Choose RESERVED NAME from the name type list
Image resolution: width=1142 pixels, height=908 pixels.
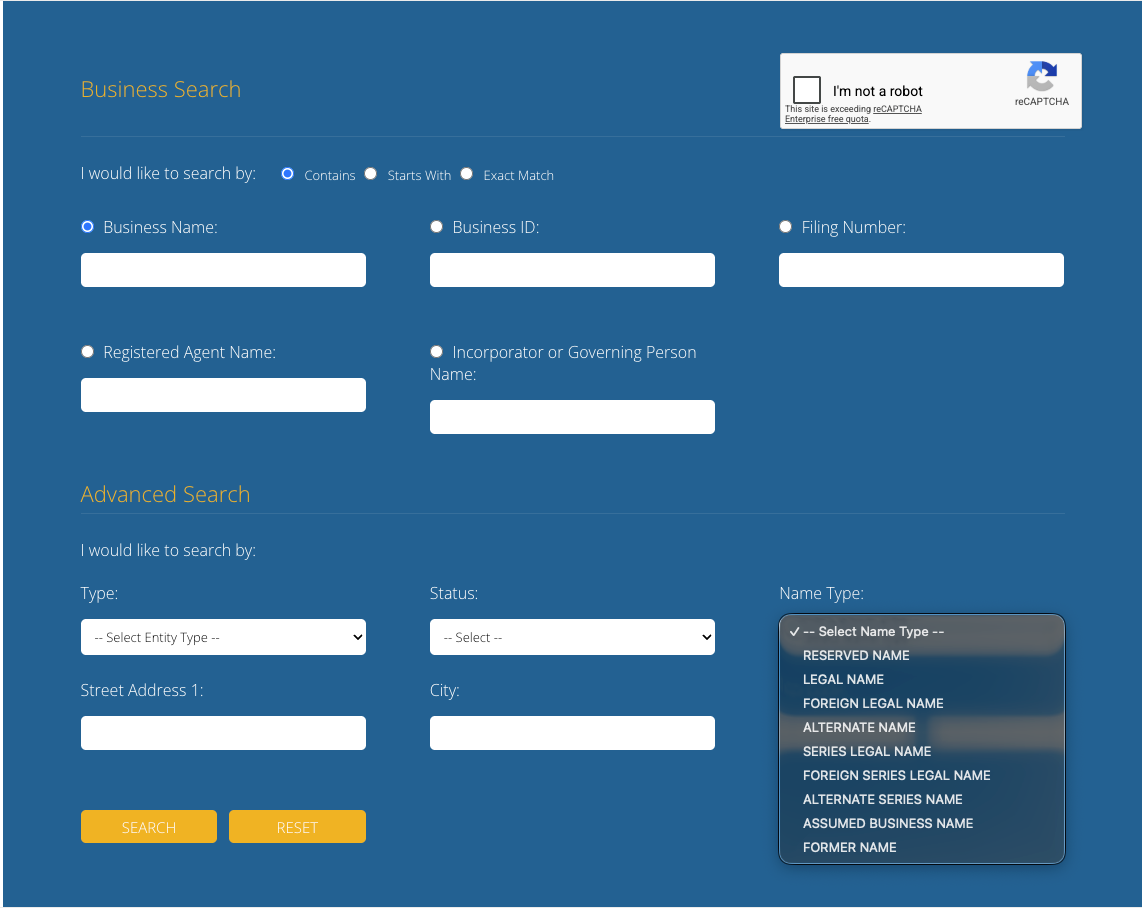coord(921,655)
